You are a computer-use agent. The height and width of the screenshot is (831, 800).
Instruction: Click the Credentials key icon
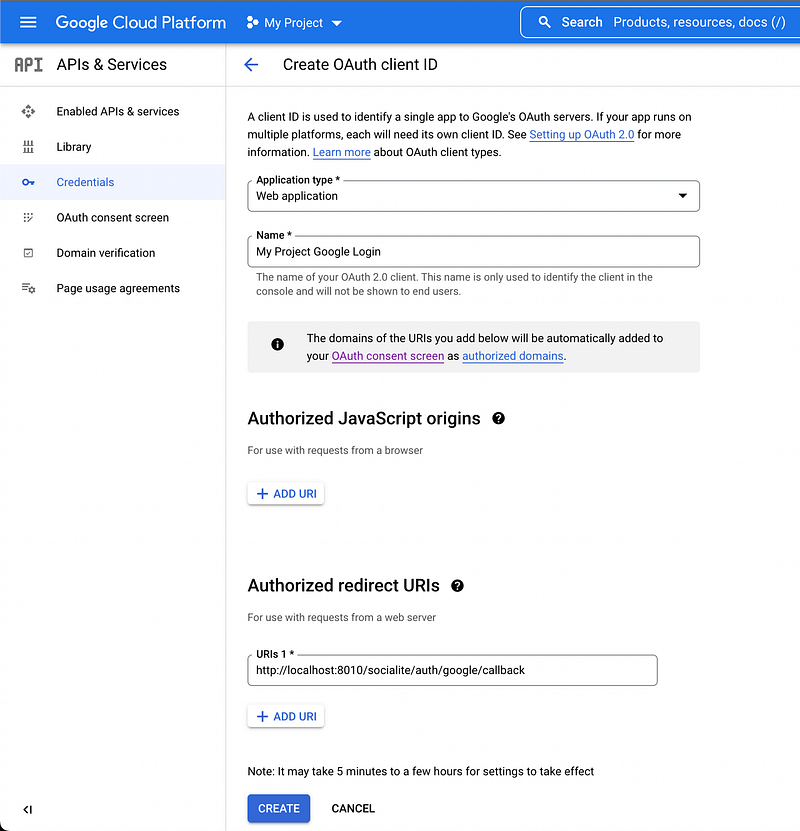[28, 182]
